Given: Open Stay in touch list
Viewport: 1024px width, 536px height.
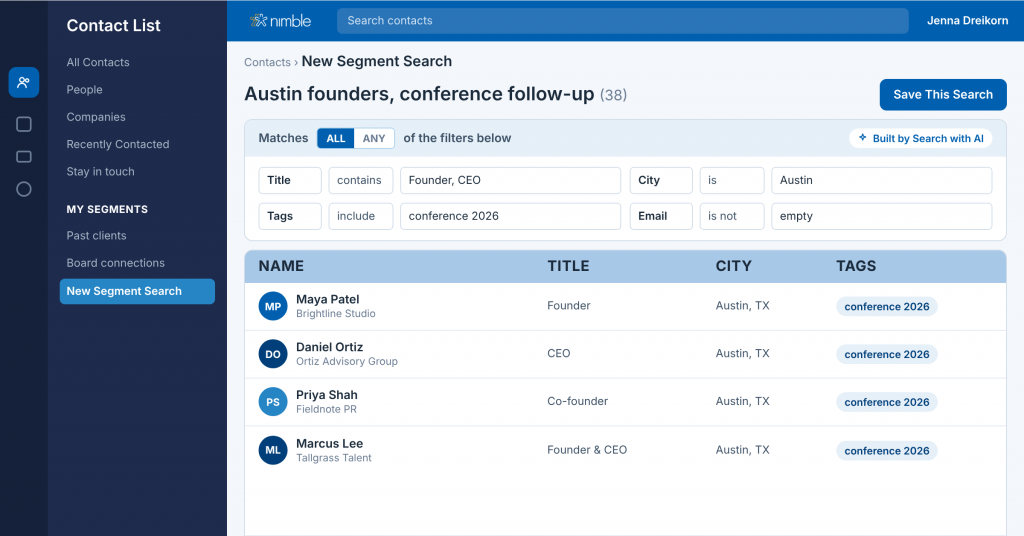Looking at the screenshot, I should point(100,172).
